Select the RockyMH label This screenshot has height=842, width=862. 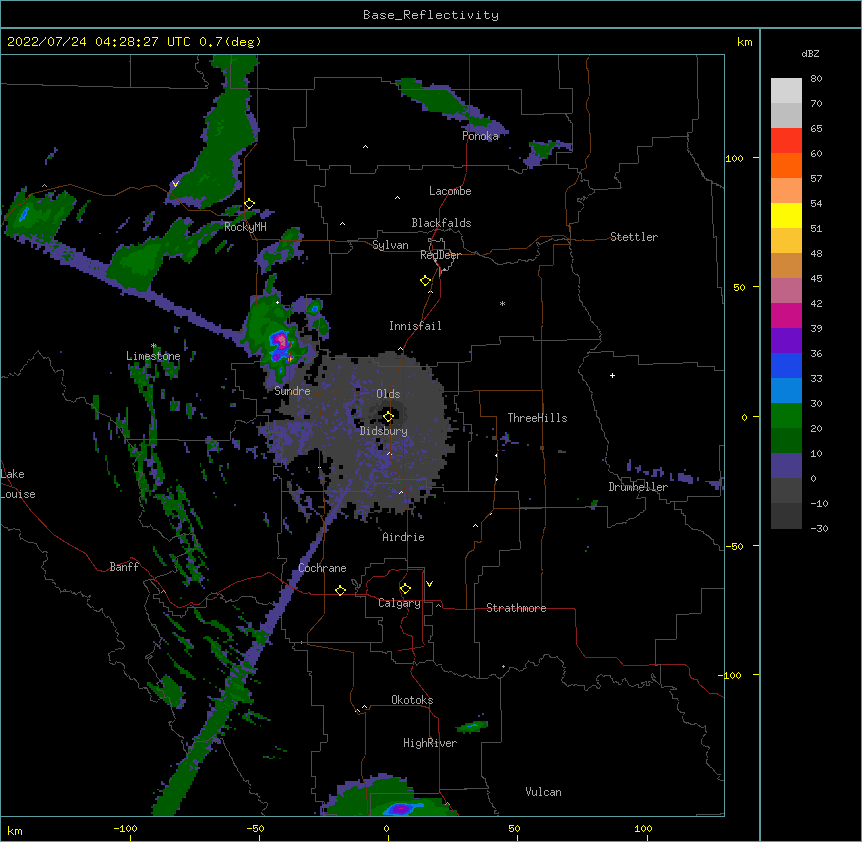(x=245, y=227)
